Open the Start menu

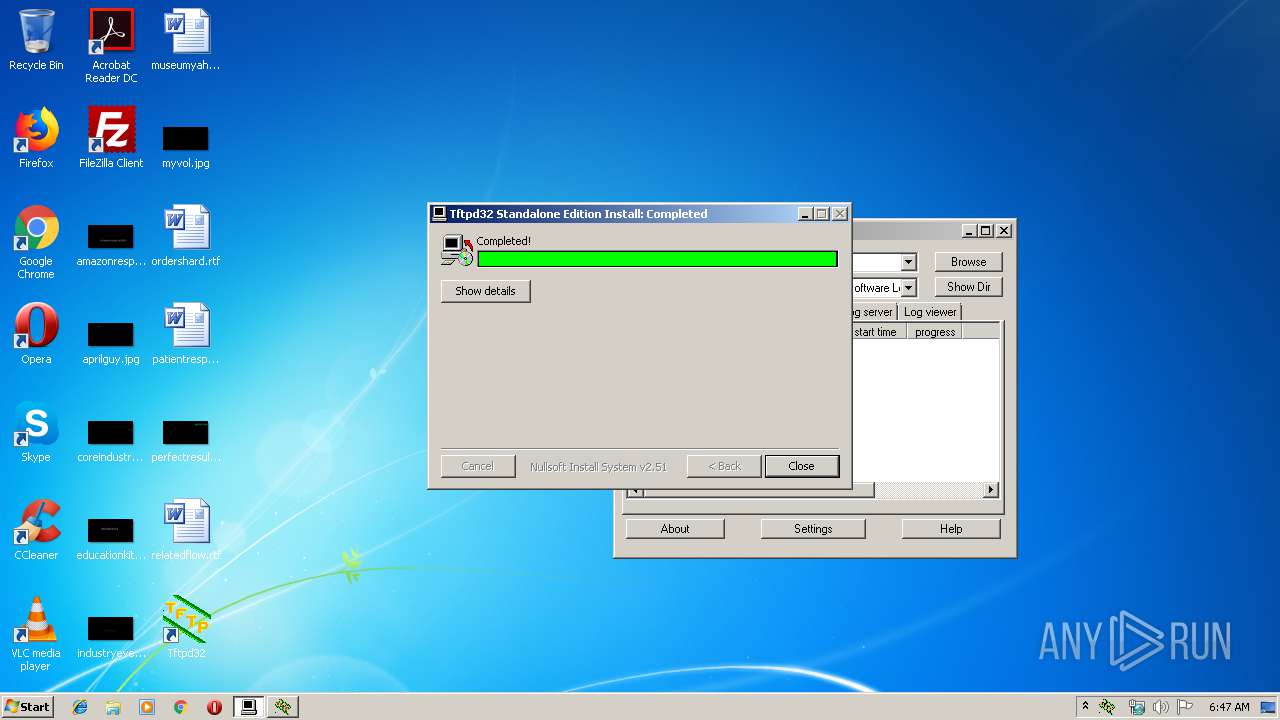(x=27, y=707)
